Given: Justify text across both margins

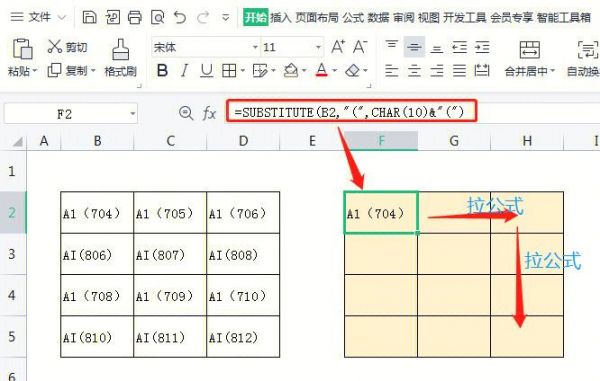Looking at the screenshot, I should pos(459,70).
